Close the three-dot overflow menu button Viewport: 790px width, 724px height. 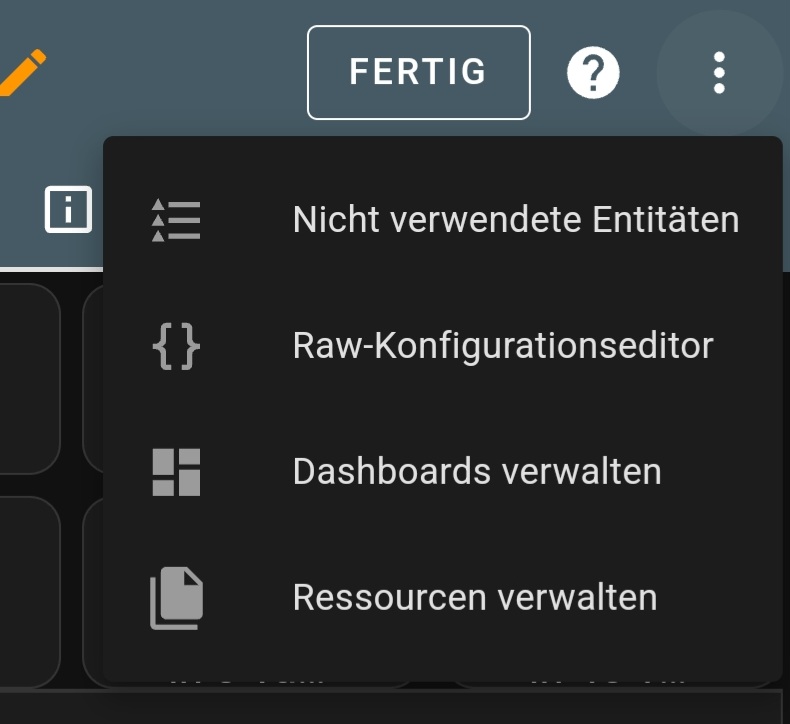[x=719, y=72]
